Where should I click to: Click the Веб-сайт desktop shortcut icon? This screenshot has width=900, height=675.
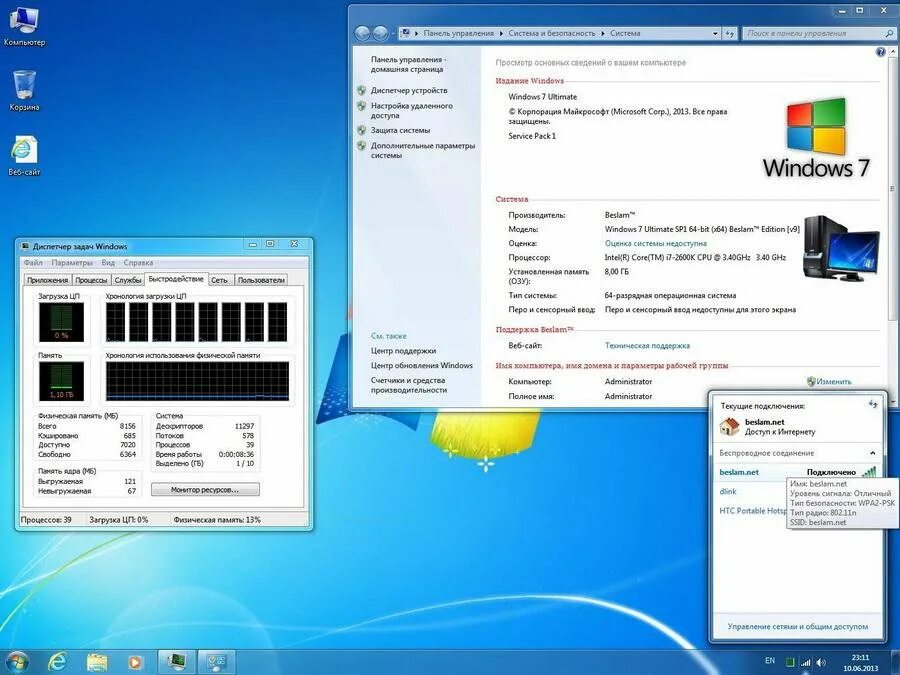[x=24, y=155]
